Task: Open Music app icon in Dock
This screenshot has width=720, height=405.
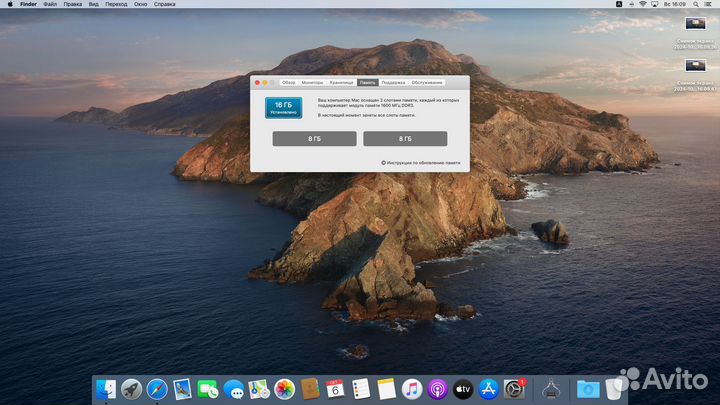Action: (x=412, y=389)
